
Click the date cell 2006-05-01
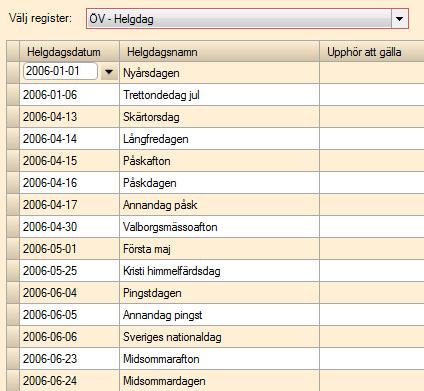coord(69,249)
